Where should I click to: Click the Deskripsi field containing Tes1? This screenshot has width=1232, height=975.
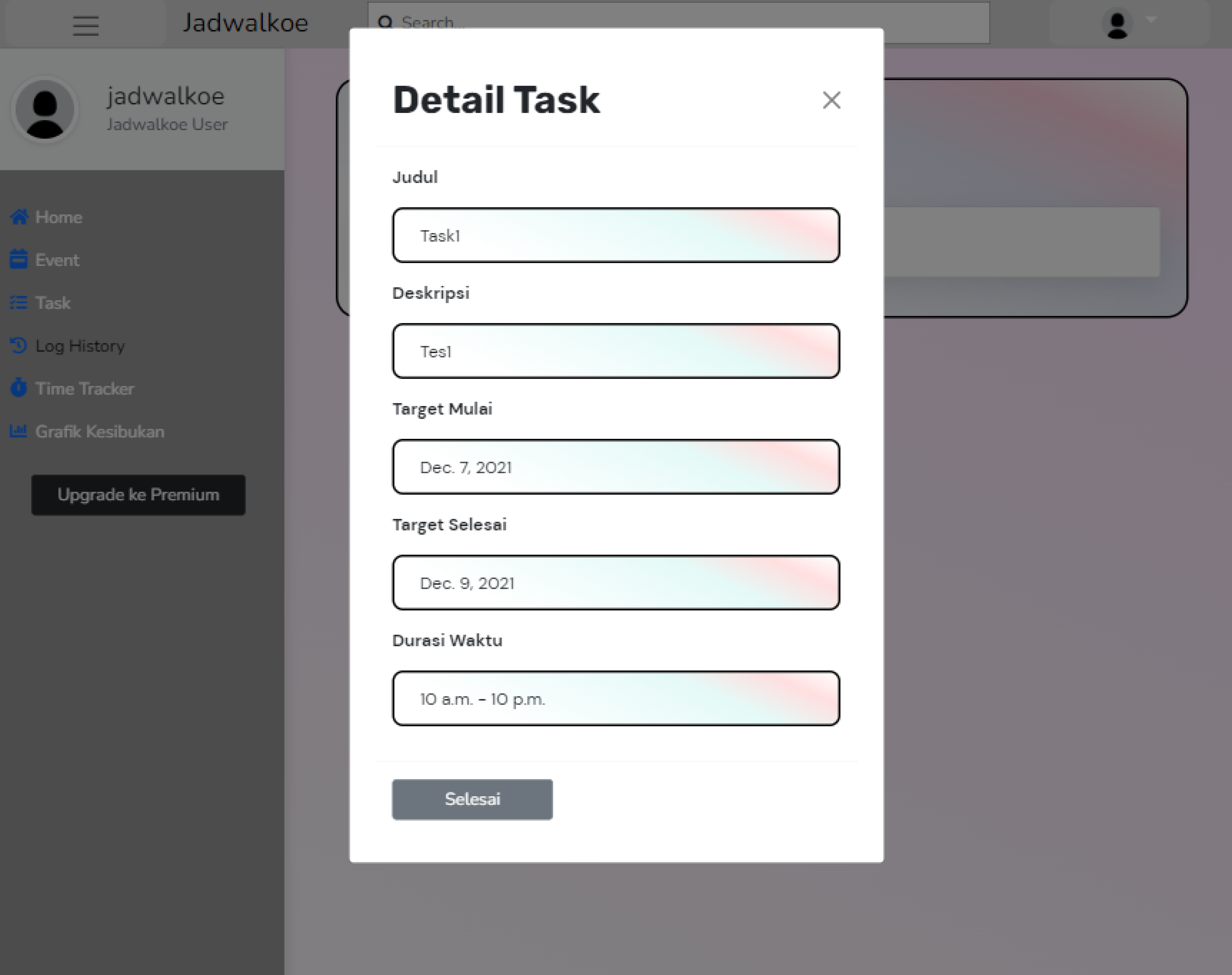tap(616, 351)
